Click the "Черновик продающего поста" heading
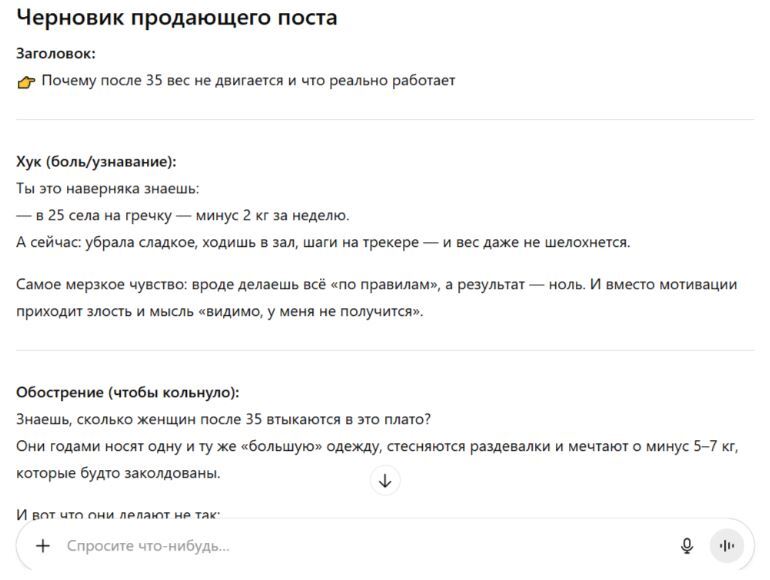This screenshot has height=580, width=770. click(x=177, y=18)
